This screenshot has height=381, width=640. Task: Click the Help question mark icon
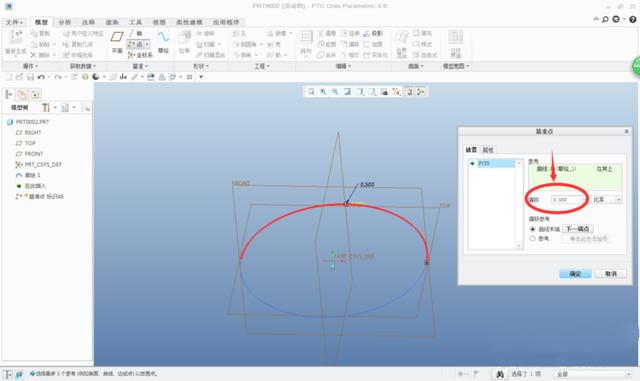tap(633, 19)
